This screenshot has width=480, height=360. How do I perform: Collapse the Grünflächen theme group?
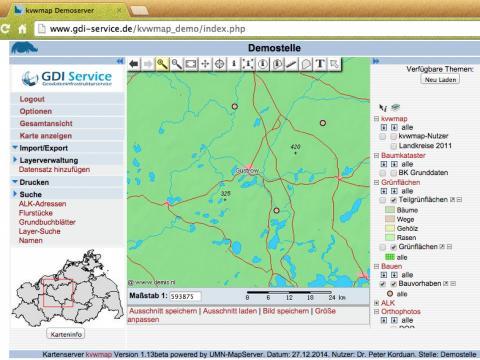coord(377,182)
